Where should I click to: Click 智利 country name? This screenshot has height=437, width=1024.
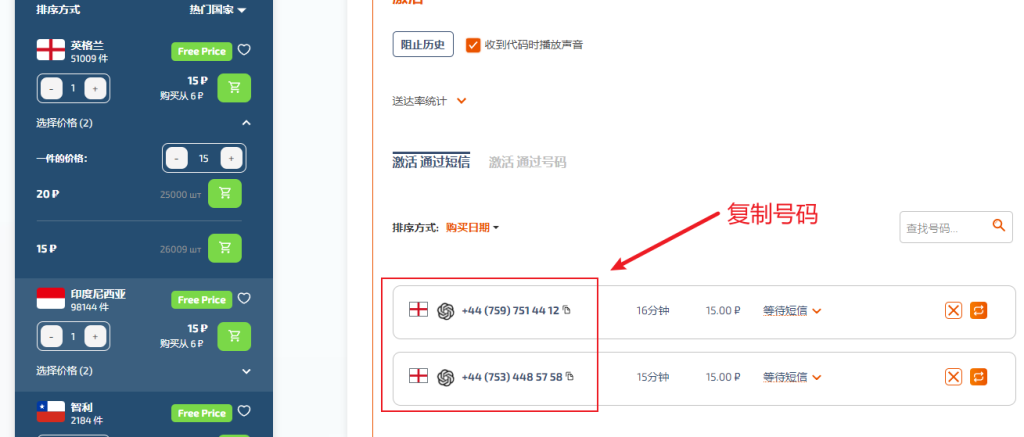tap(82, 407)
